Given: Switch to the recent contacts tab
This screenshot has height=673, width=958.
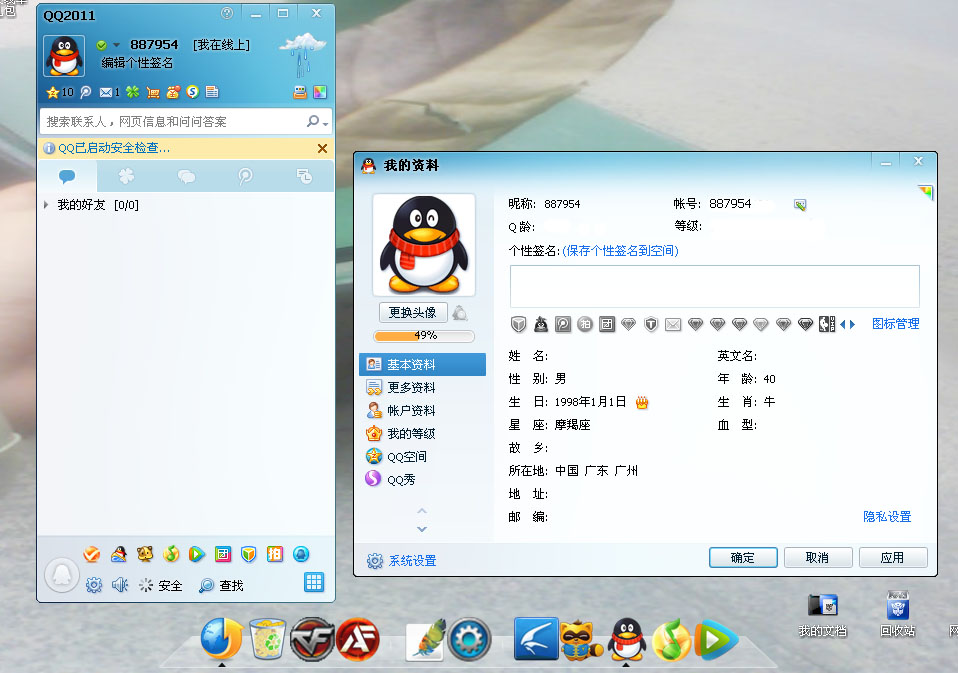Looking at the screenshot, I should click(304, 176).
